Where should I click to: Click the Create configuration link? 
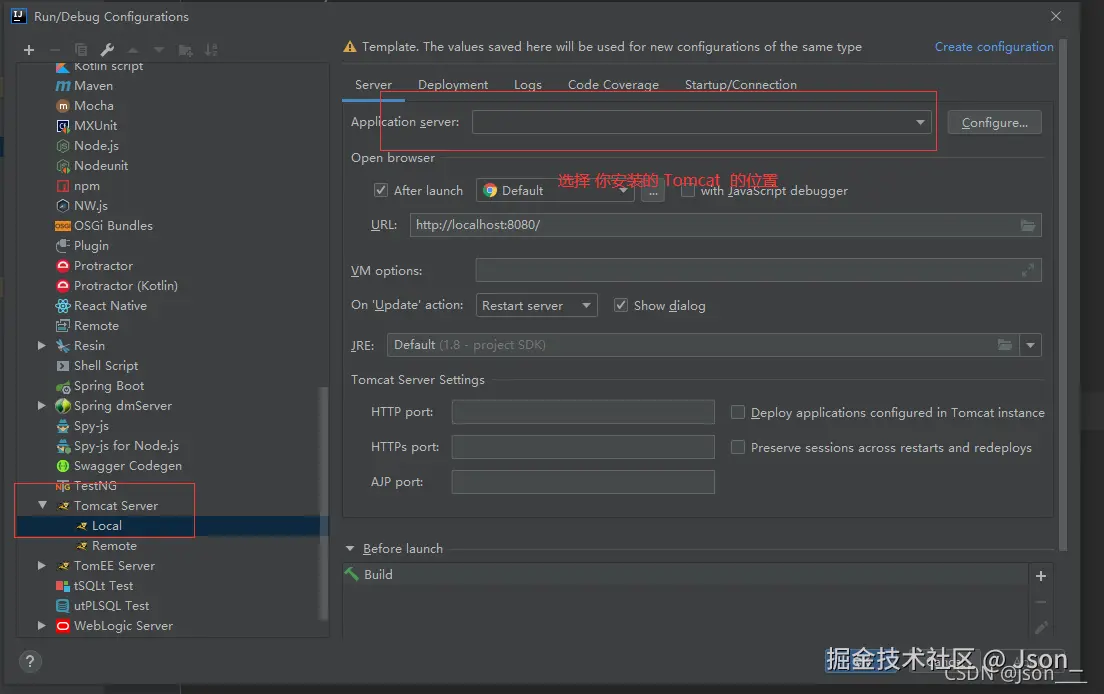[993, 47]
